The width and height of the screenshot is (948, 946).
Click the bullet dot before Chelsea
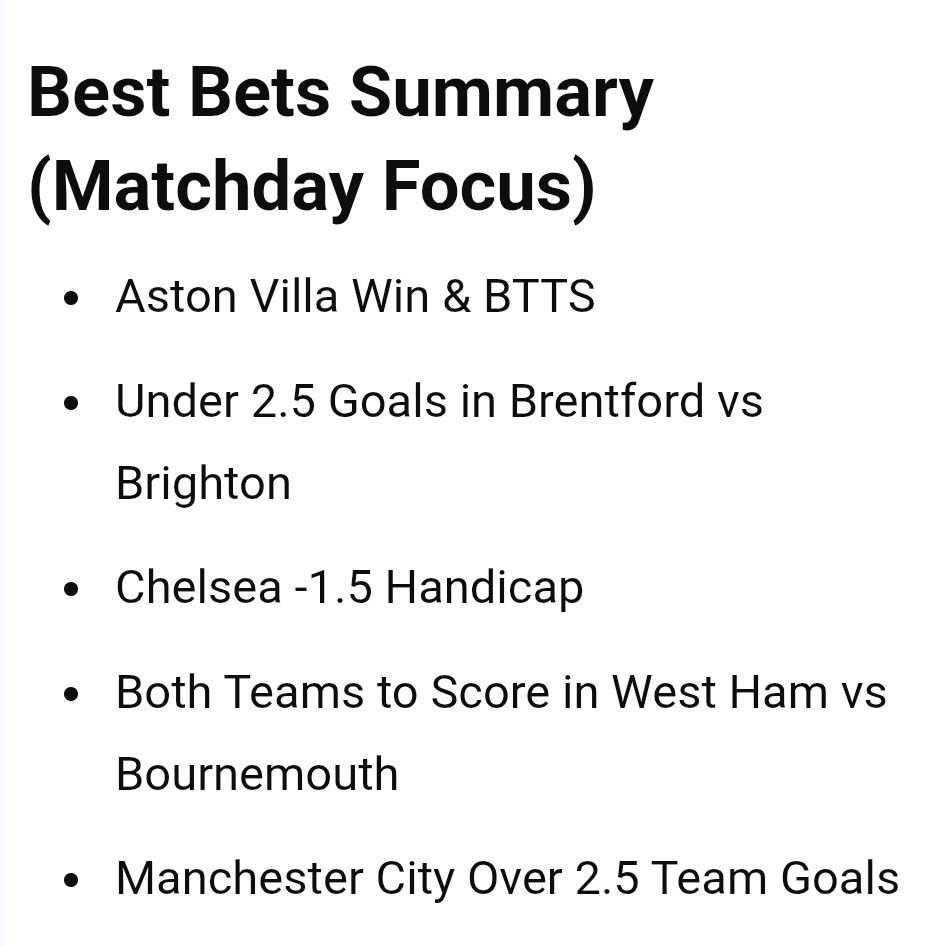70,589
